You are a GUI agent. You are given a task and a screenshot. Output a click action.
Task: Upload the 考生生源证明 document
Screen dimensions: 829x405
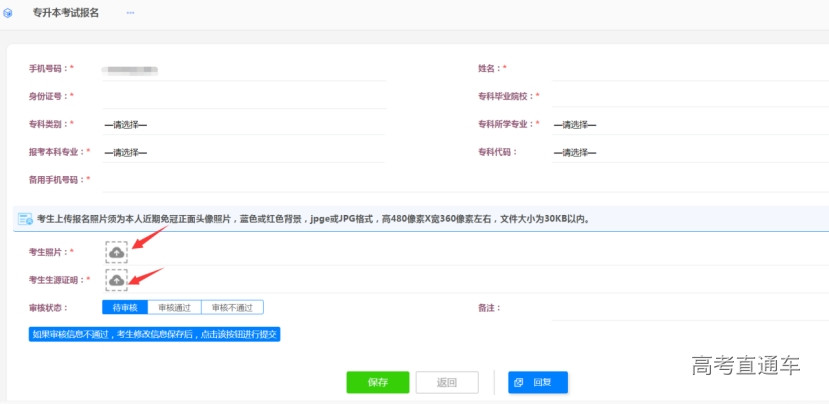point(117,281)
